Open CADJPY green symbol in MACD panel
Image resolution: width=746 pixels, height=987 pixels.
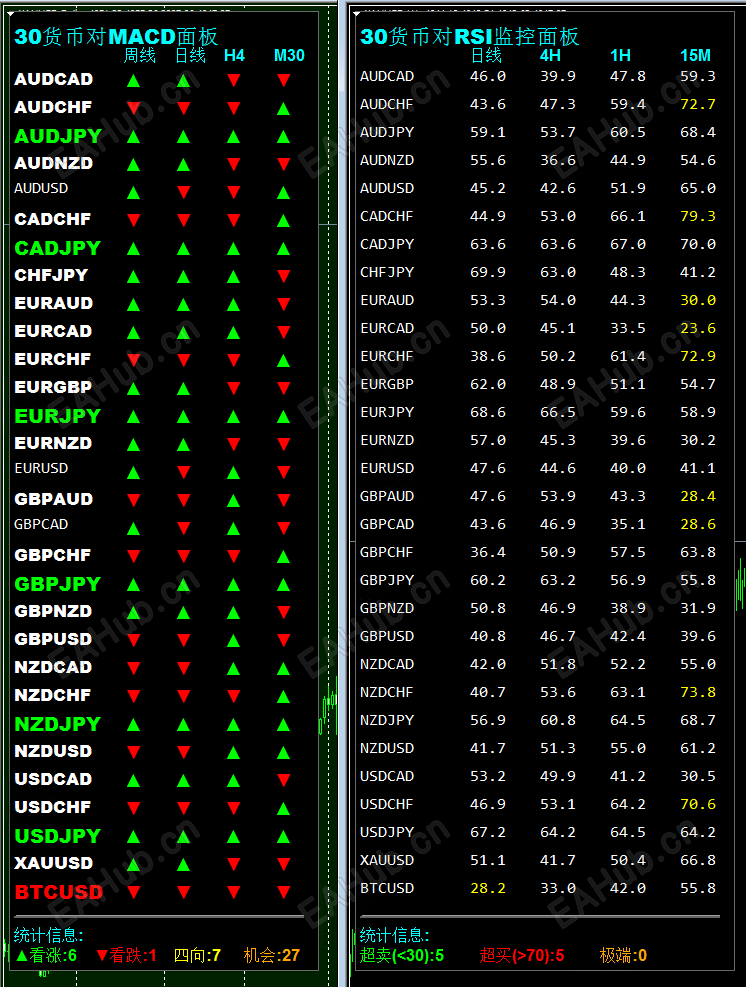coord(57,248)
